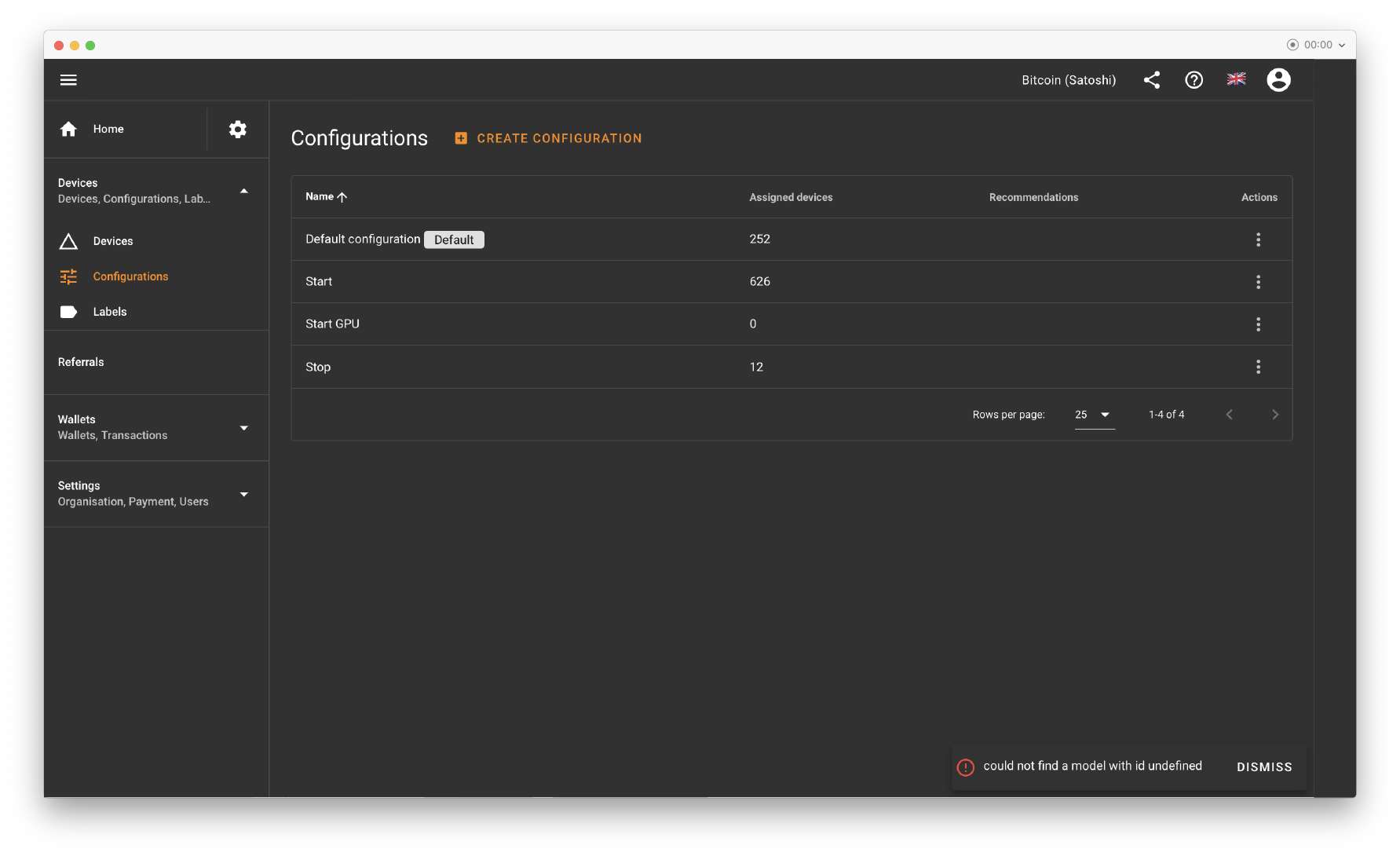Open the Stop configuration row

(791, 367)
